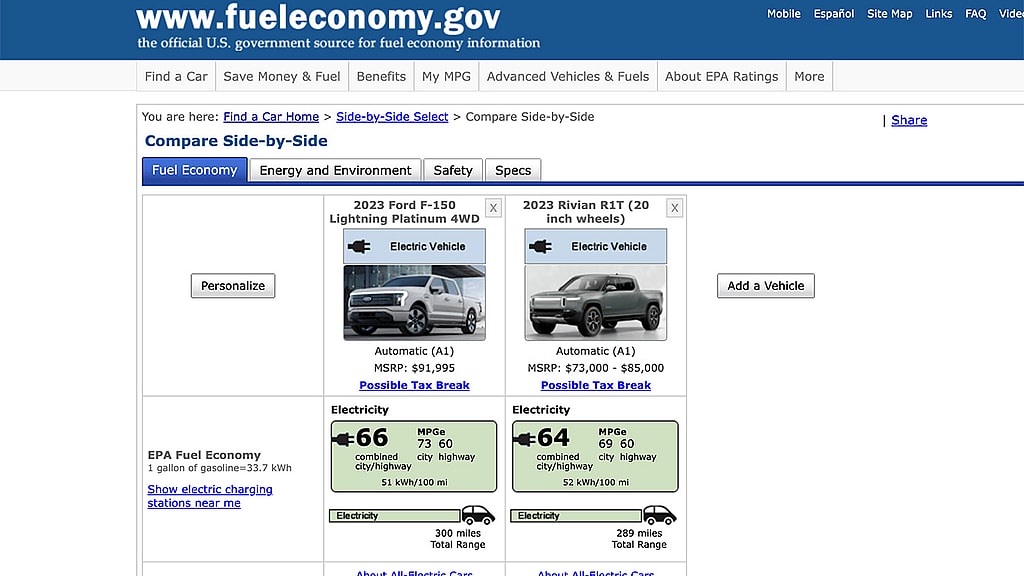Switch to the Energy and Environment tab
This screenshot has height=576, width=1024.
(x=335, y=170)
